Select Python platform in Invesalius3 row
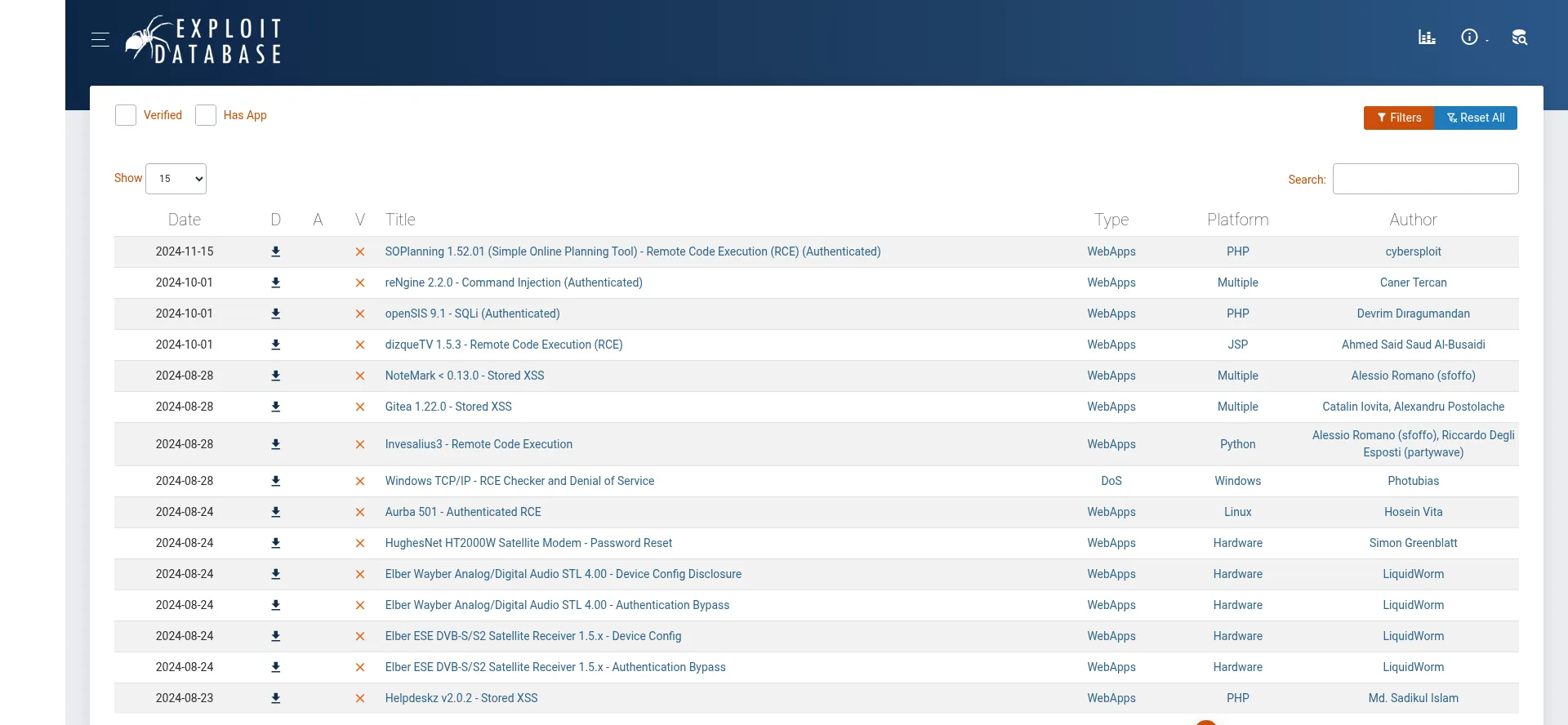Viewport: 1568px width, 725px height. click(x=1238, y=445)
